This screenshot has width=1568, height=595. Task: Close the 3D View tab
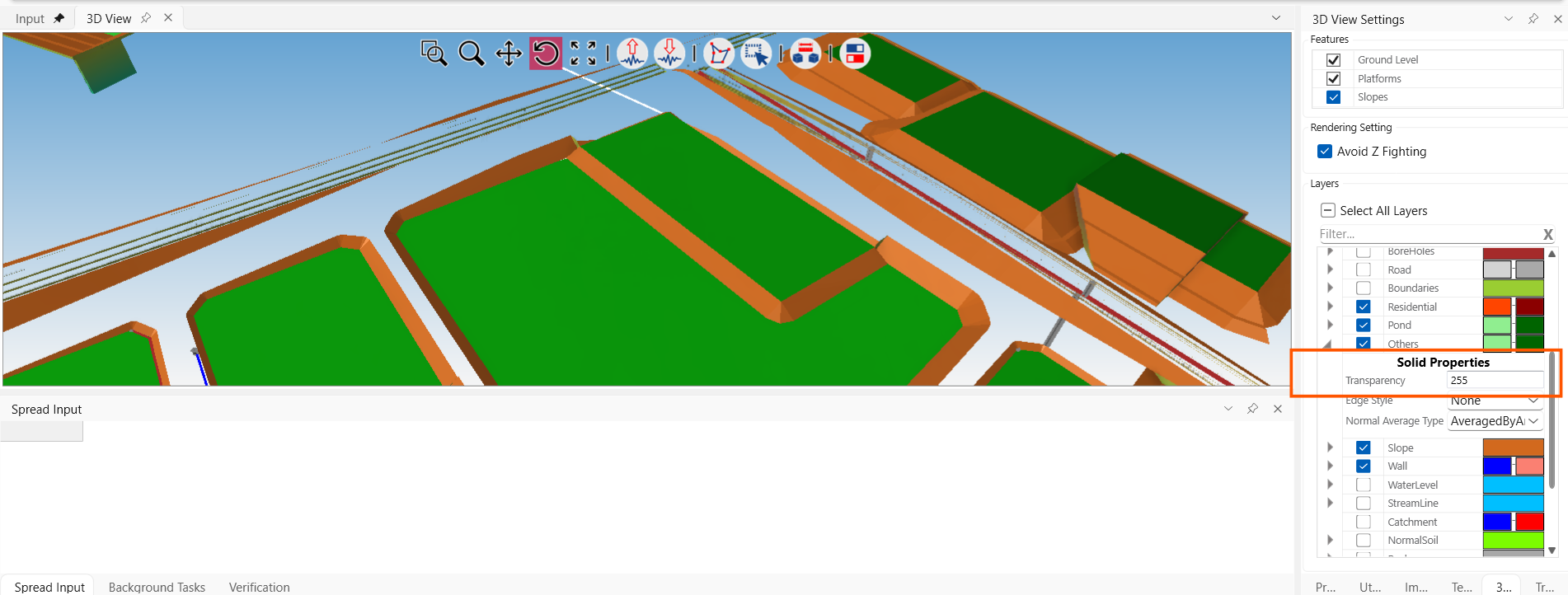click(x=168, y=18)
